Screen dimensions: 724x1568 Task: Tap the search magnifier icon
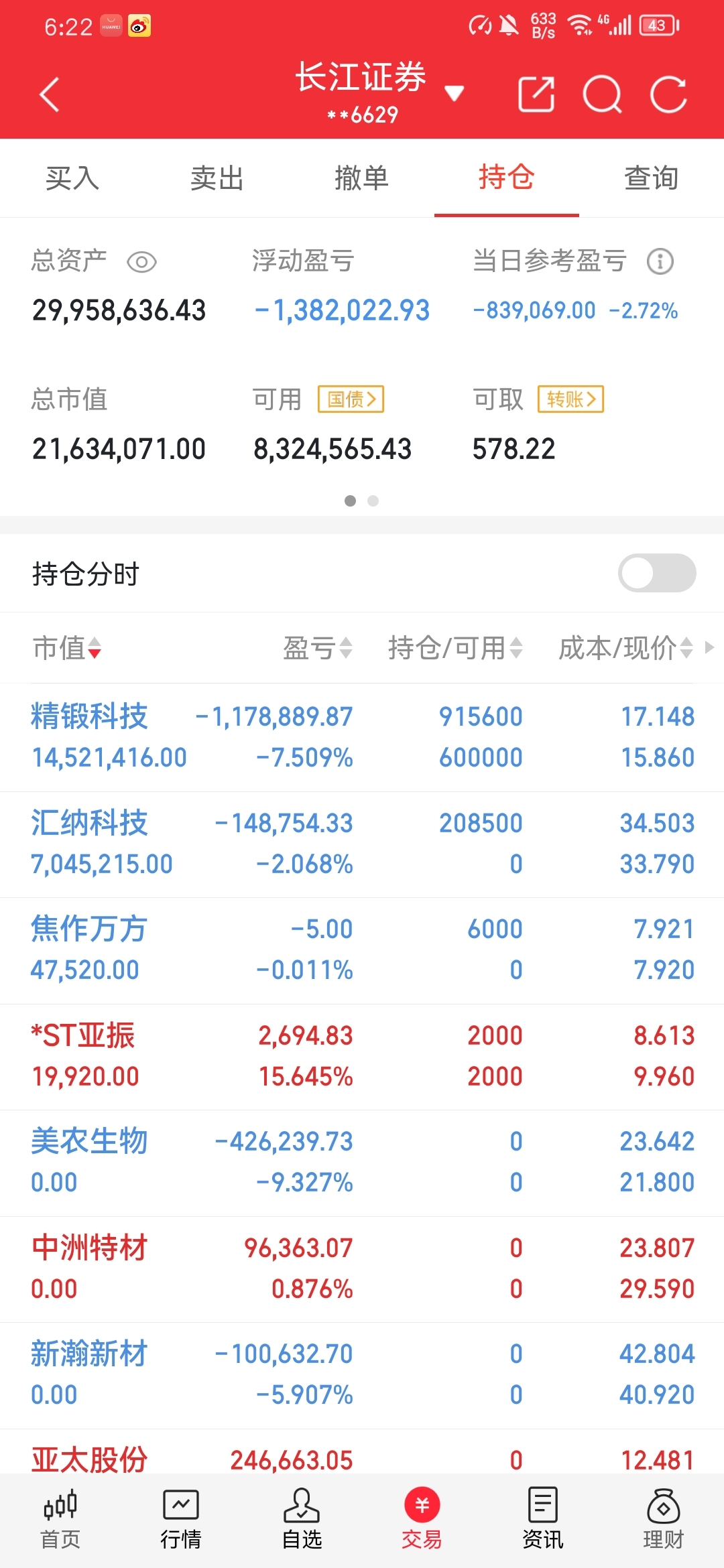tap(603, 94)
